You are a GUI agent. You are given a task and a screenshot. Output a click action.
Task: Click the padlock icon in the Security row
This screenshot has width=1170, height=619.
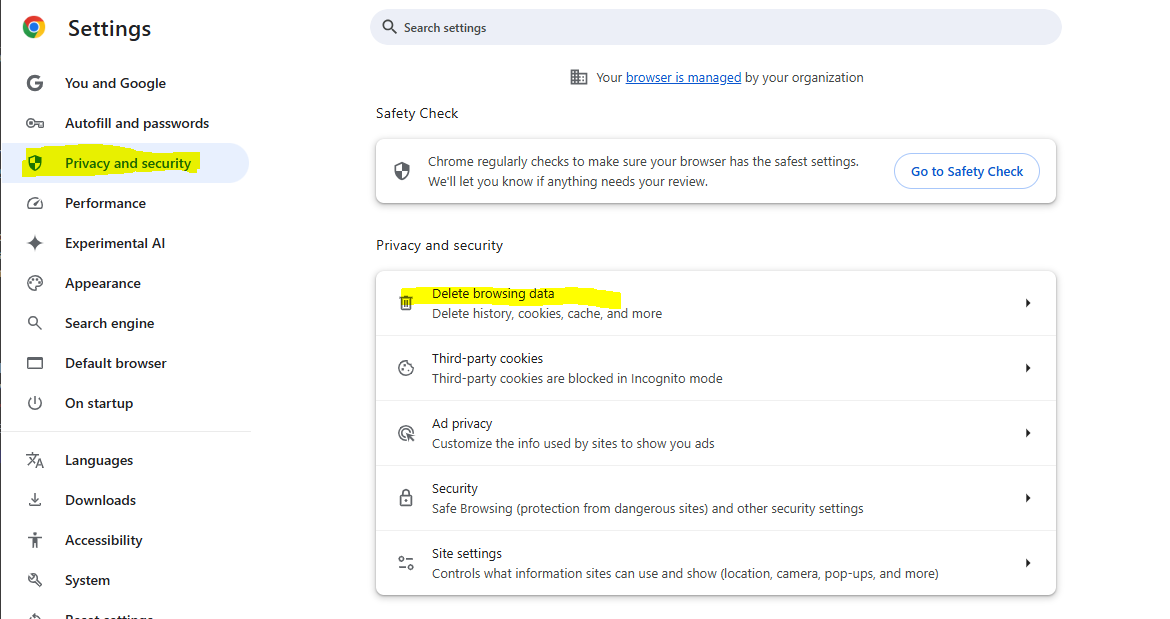406,497
